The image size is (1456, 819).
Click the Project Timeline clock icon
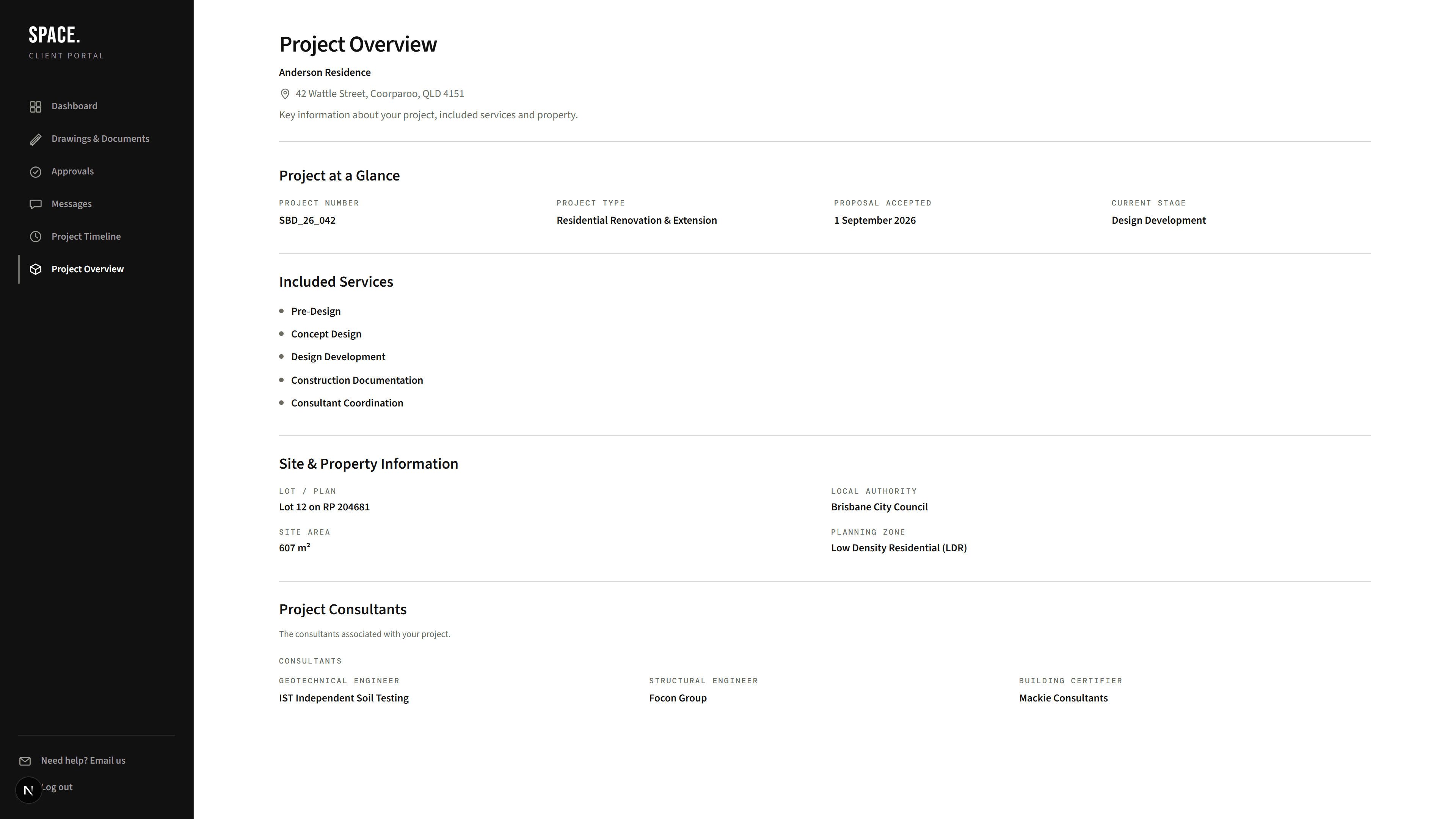coord(36,237)
